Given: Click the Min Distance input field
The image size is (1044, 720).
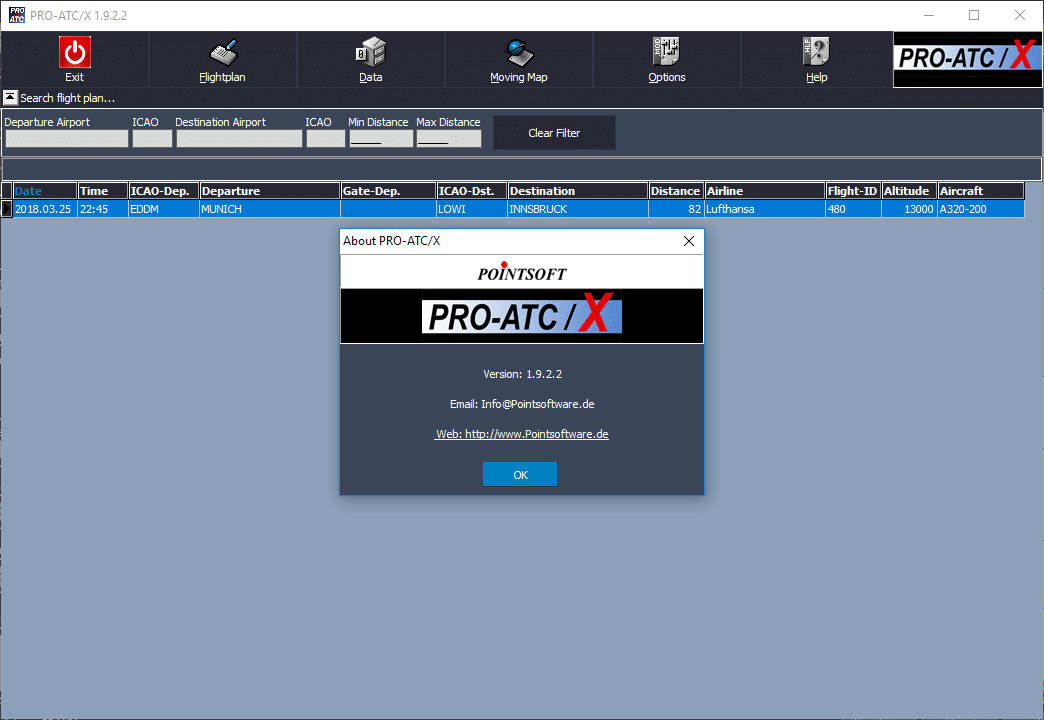Looking at the screenshot, I should [x=380, y=139].
